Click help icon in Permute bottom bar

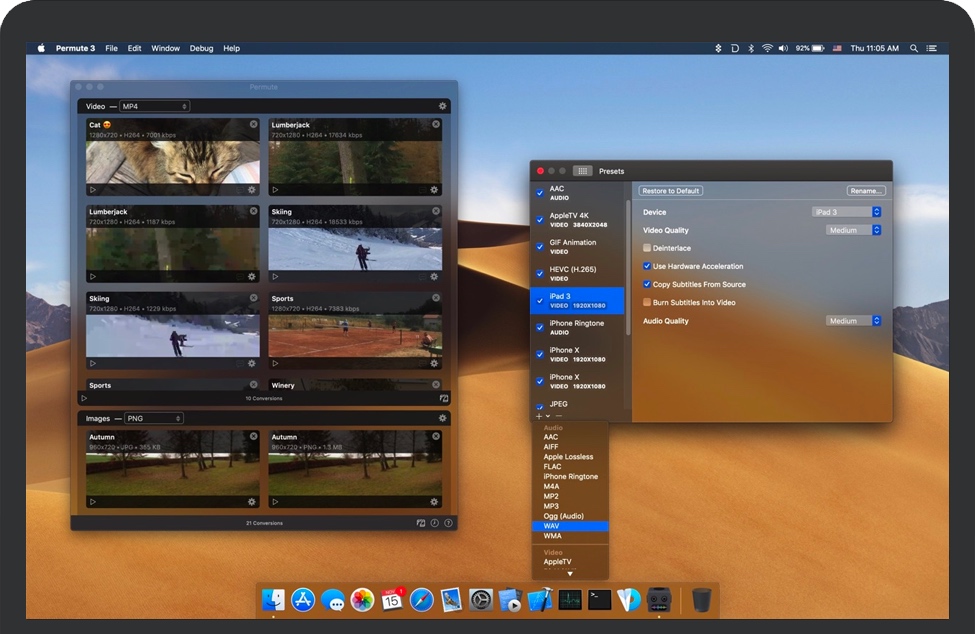(448, 523)
